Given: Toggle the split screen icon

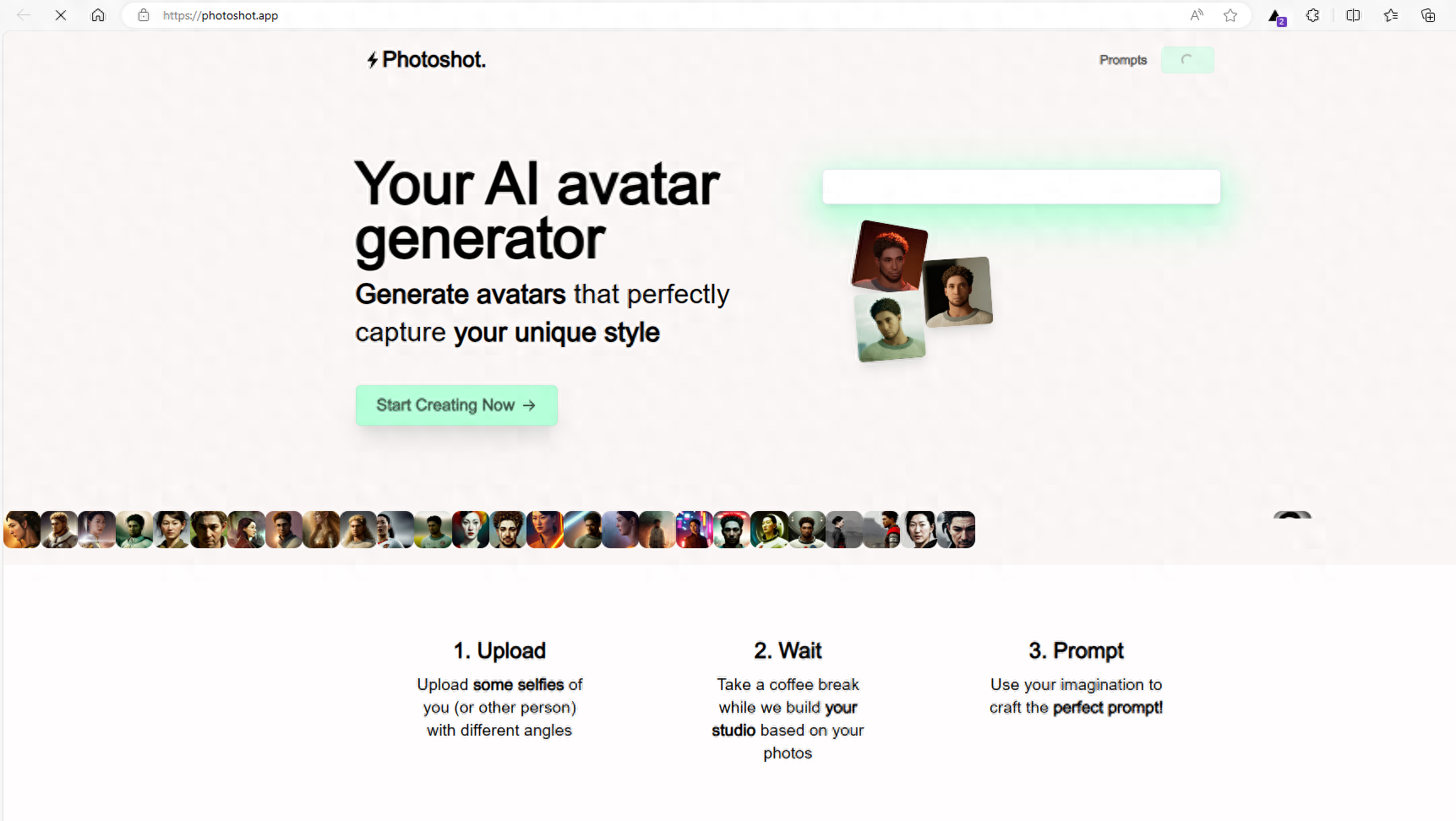Looking at the screenshot, I should pos(1353,15).
